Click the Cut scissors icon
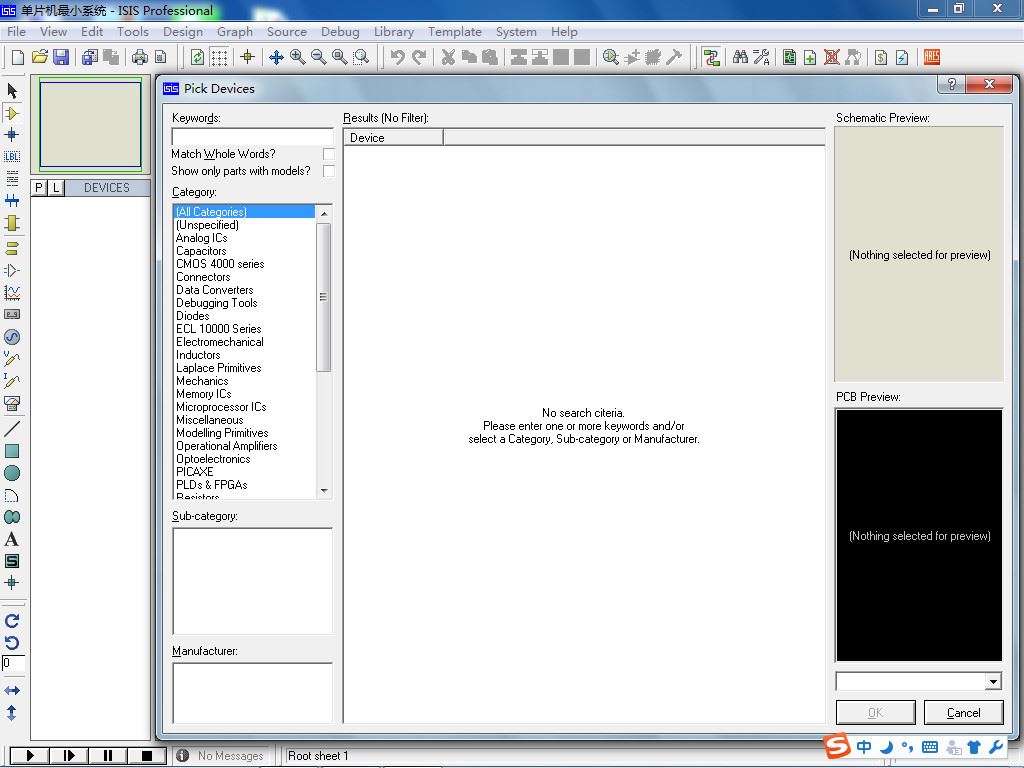The height and width of the screenshot is (768, 1024). (x=448, y=57)
